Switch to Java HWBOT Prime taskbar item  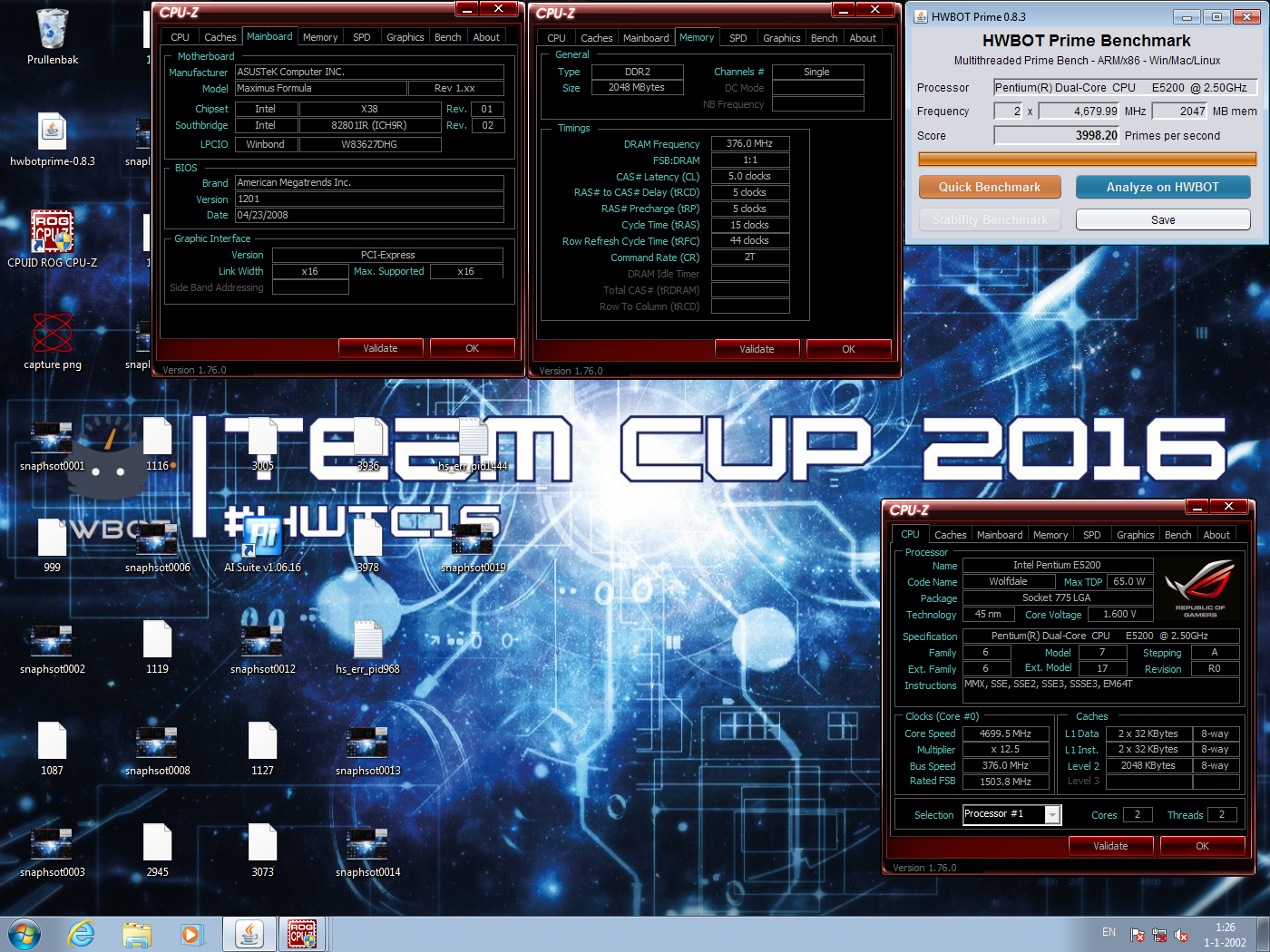click(x=249, y=934)
